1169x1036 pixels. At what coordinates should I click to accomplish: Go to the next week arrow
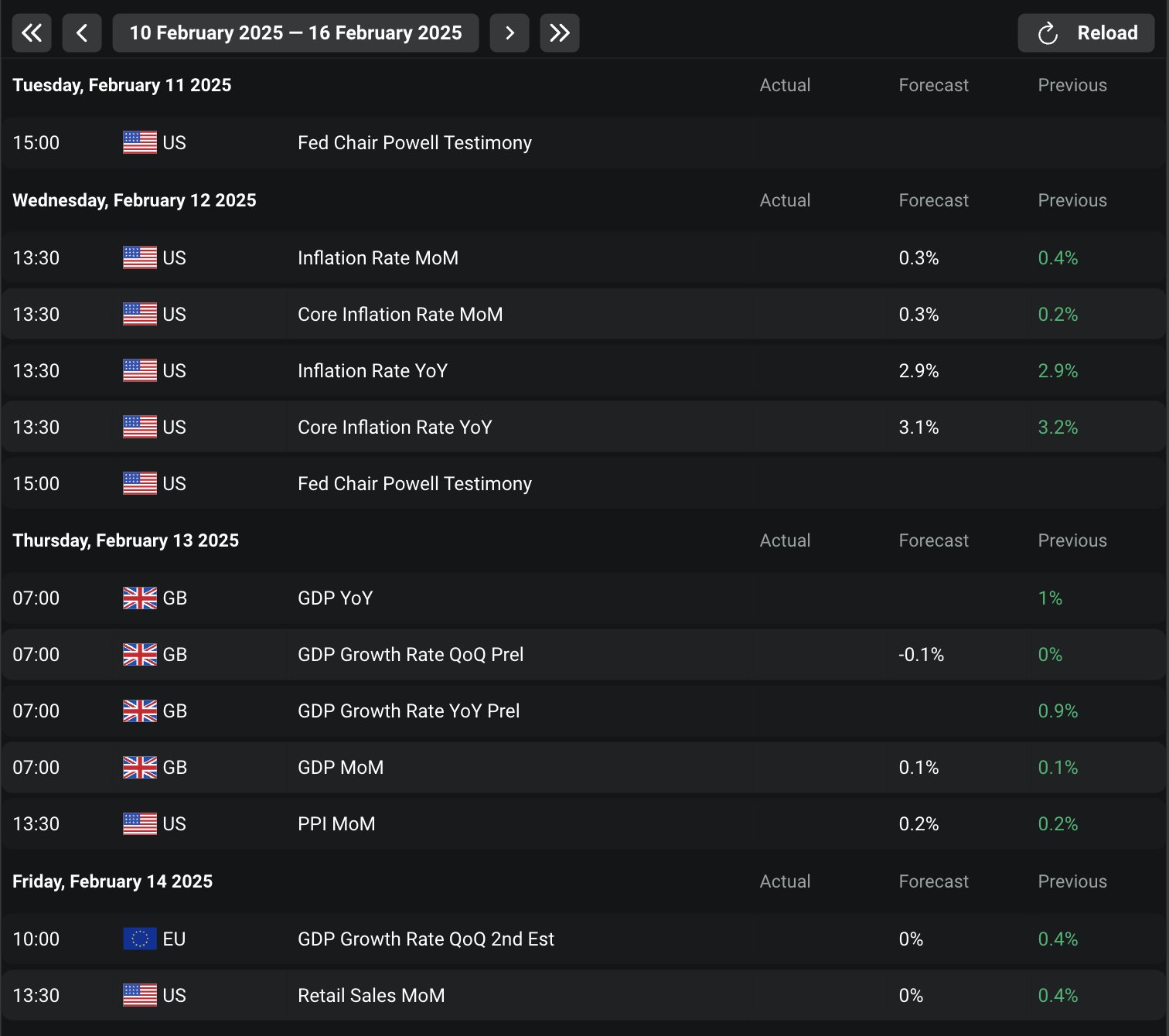510,33
